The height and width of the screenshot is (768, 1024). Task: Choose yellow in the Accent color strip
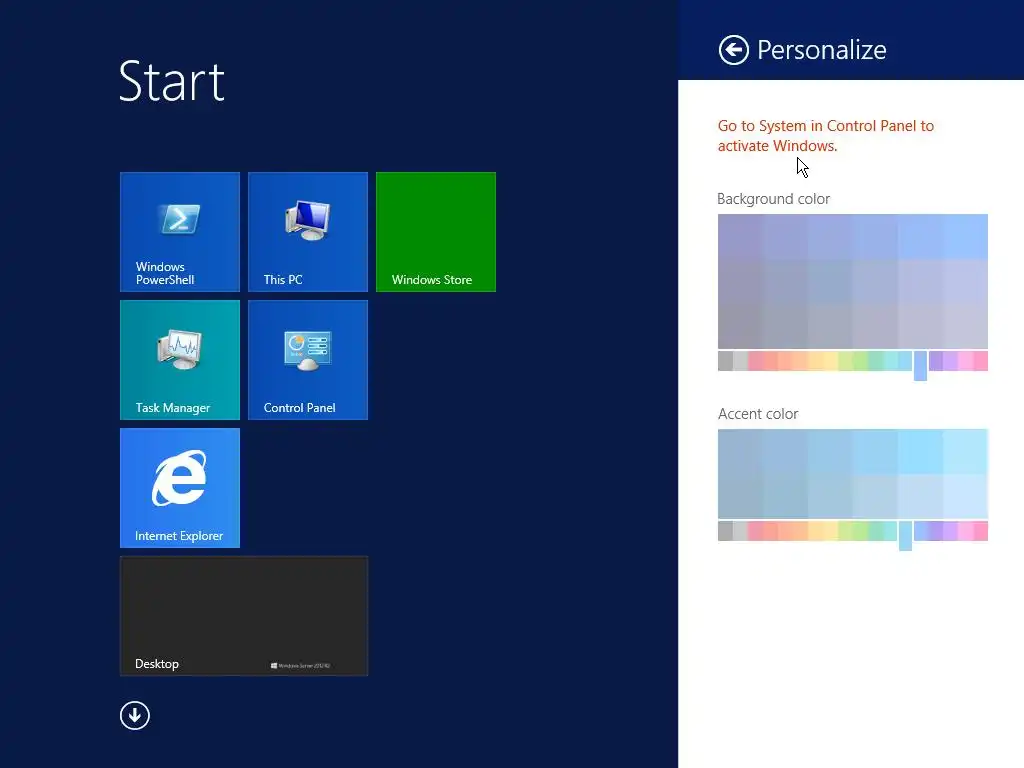coord(831,531)
